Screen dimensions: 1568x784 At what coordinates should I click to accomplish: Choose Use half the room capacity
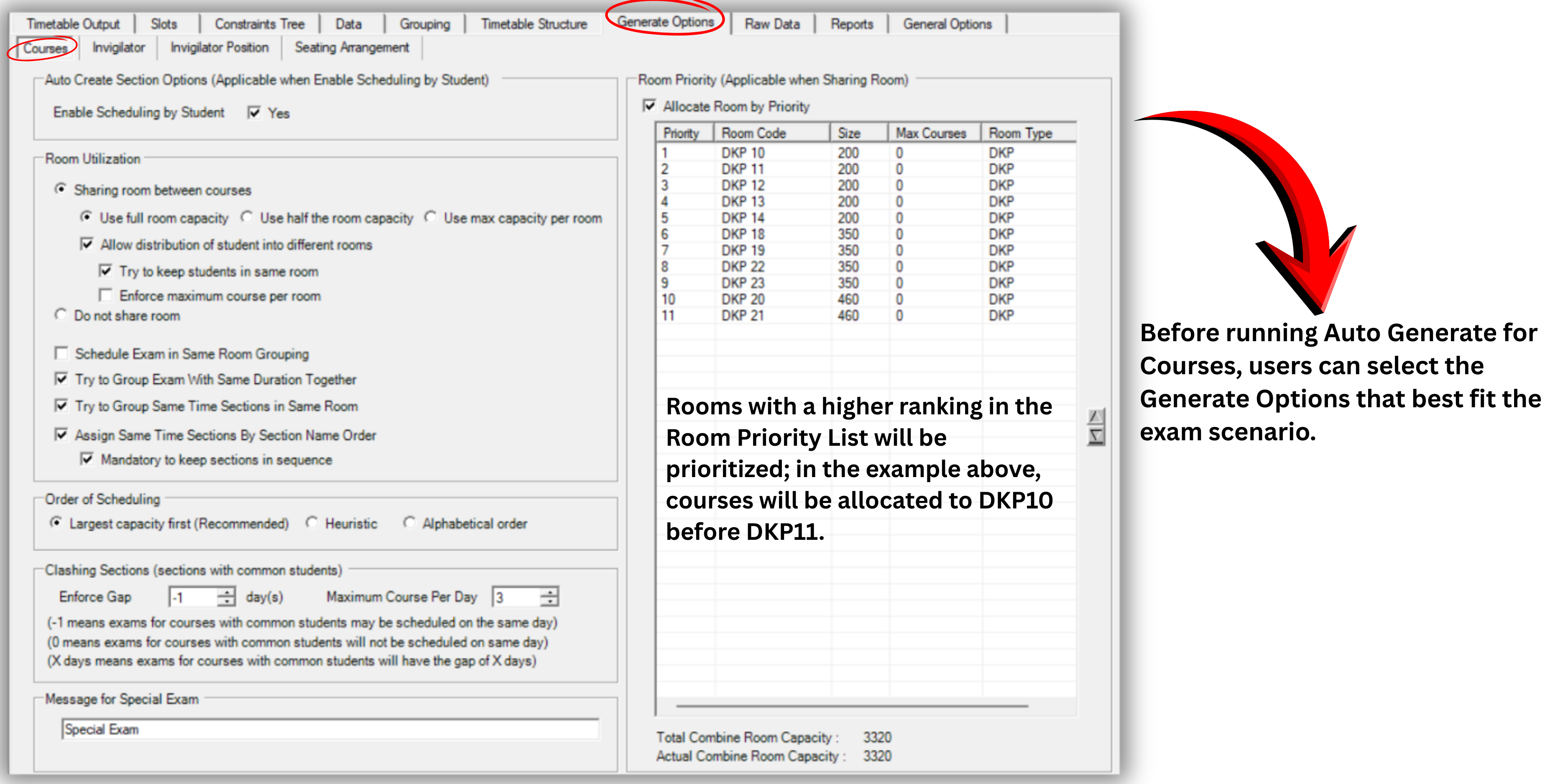[247, 218]
